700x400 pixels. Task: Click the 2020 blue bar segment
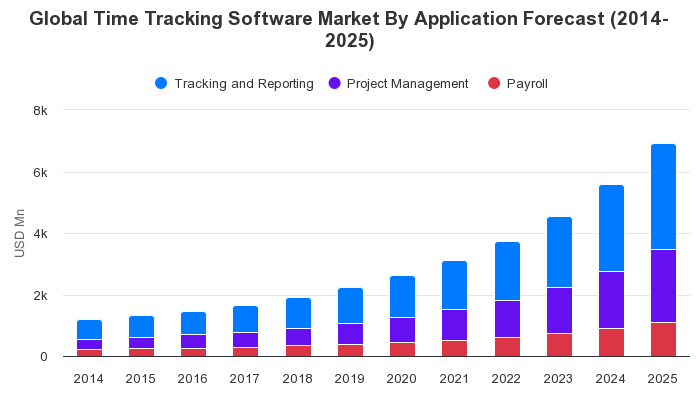[402, 297]
